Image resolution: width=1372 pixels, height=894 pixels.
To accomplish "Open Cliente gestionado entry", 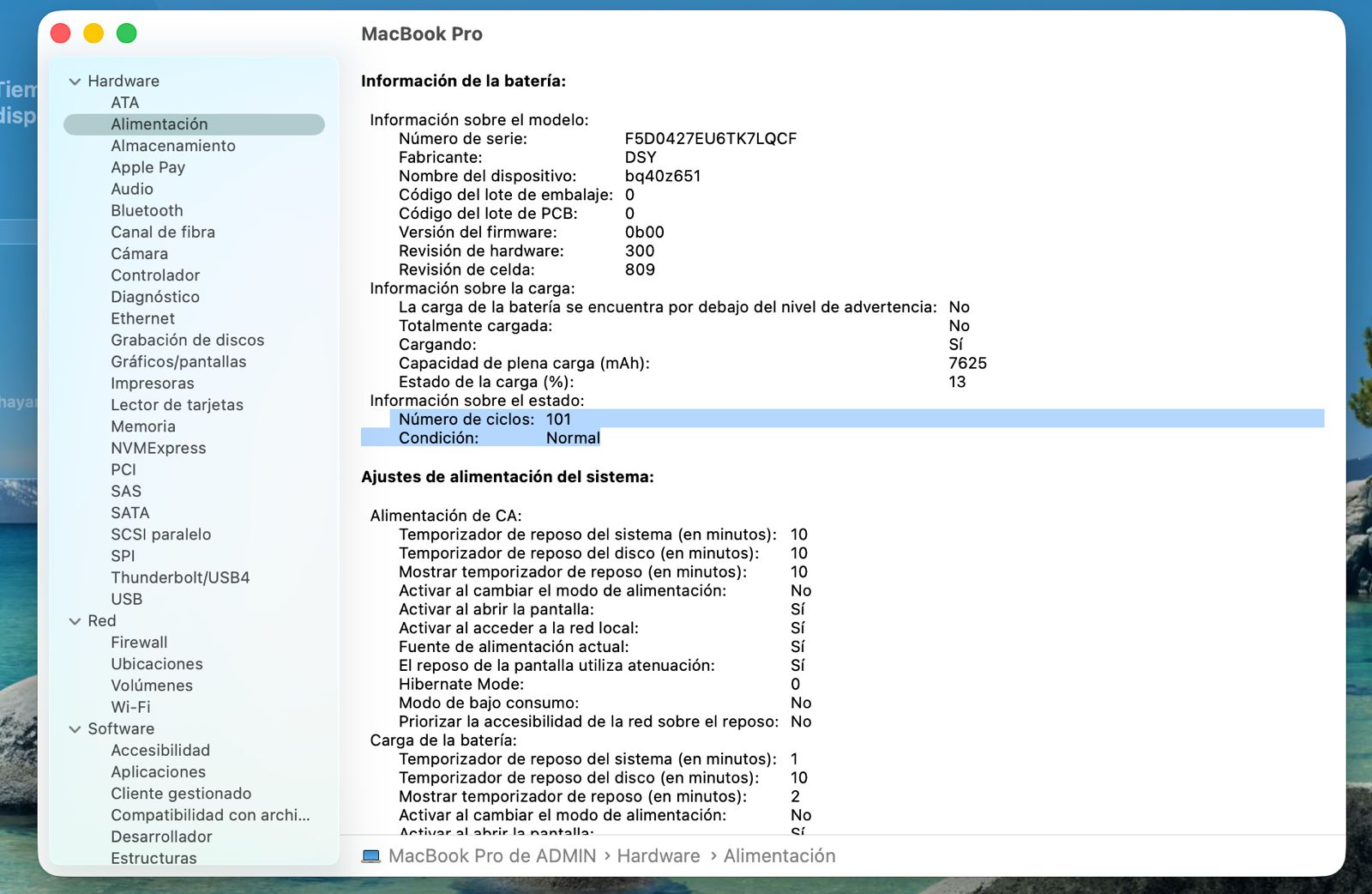I will tap(181, 794).
